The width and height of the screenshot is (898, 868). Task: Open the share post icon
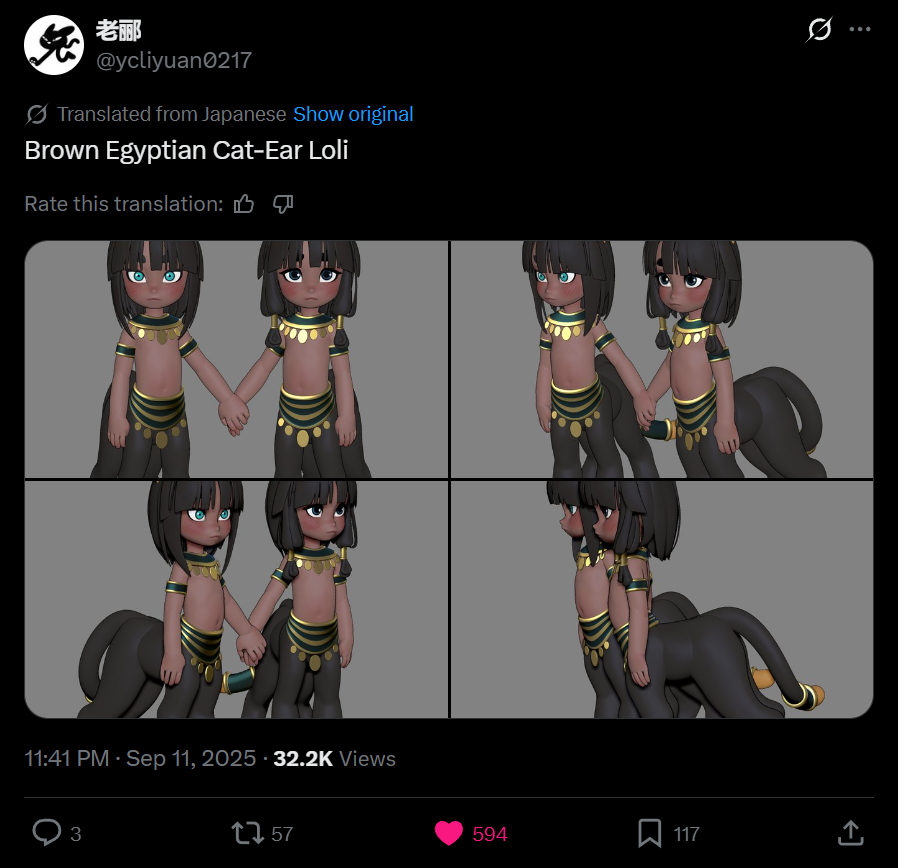click(850, 833)
